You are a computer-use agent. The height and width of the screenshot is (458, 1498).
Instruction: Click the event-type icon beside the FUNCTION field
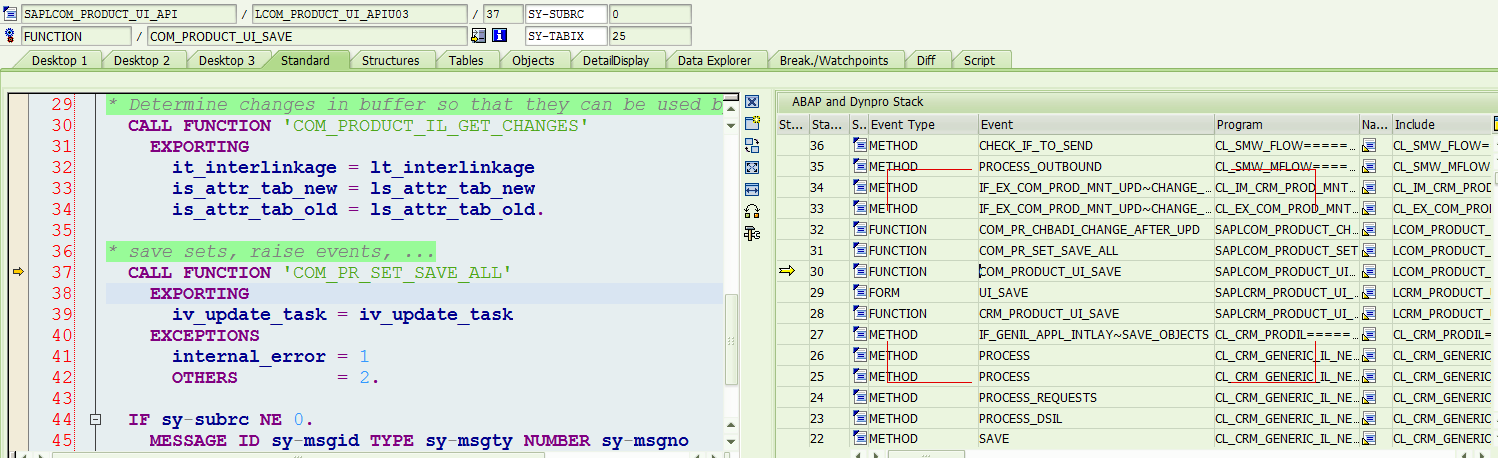click(10, 37)
